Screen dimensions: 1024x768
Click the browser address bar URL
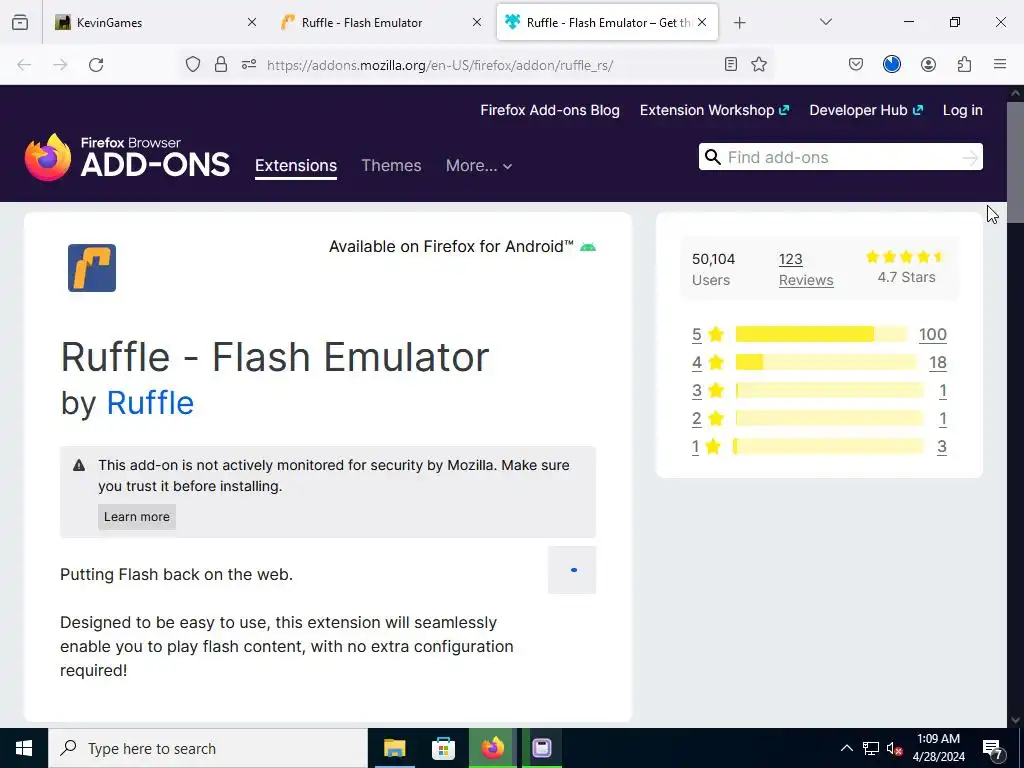pyautogui.click(x=440, y=65)
